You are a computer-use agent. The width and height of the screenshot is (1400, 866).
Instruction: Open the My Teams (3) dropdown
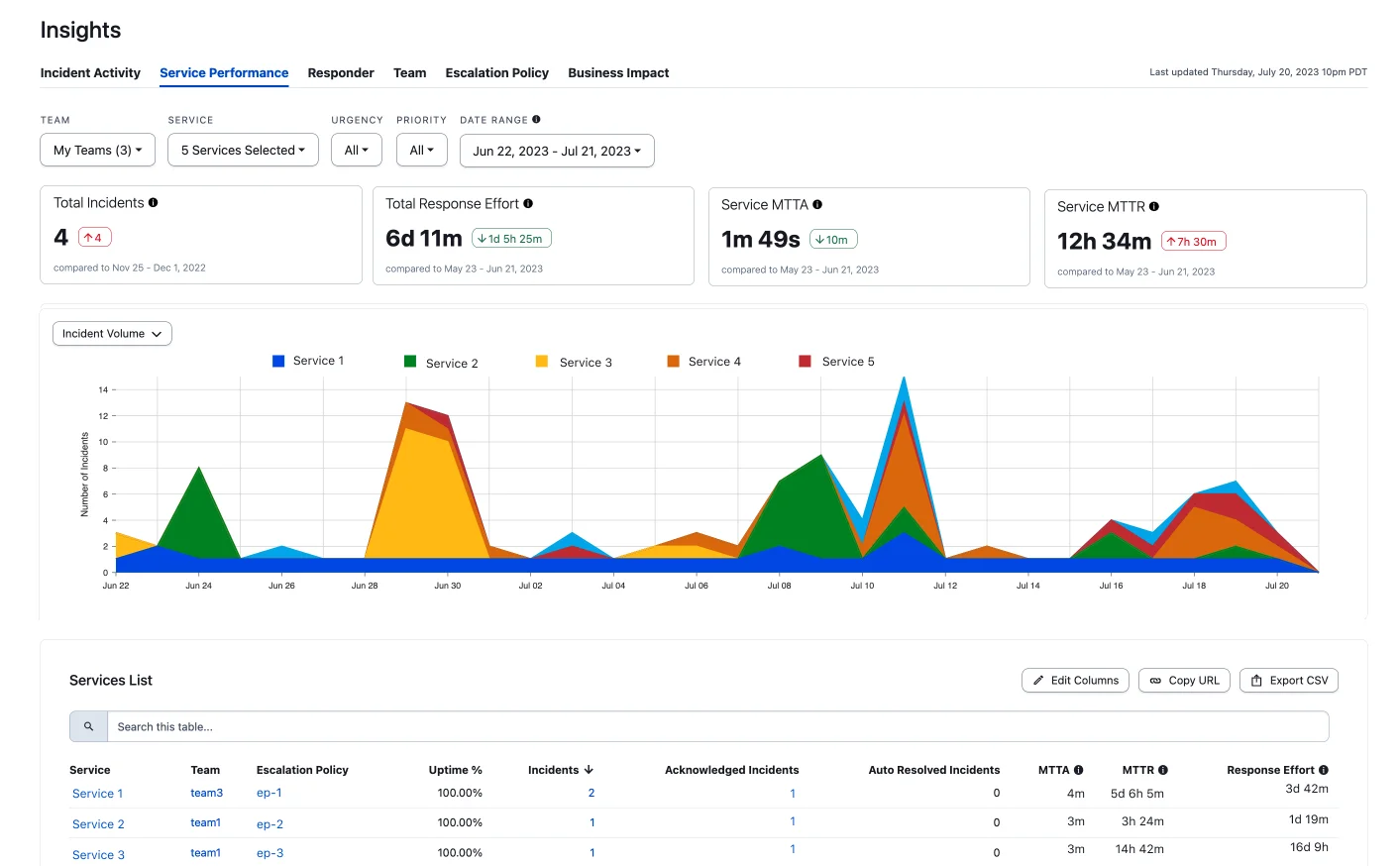coord(97,150)
